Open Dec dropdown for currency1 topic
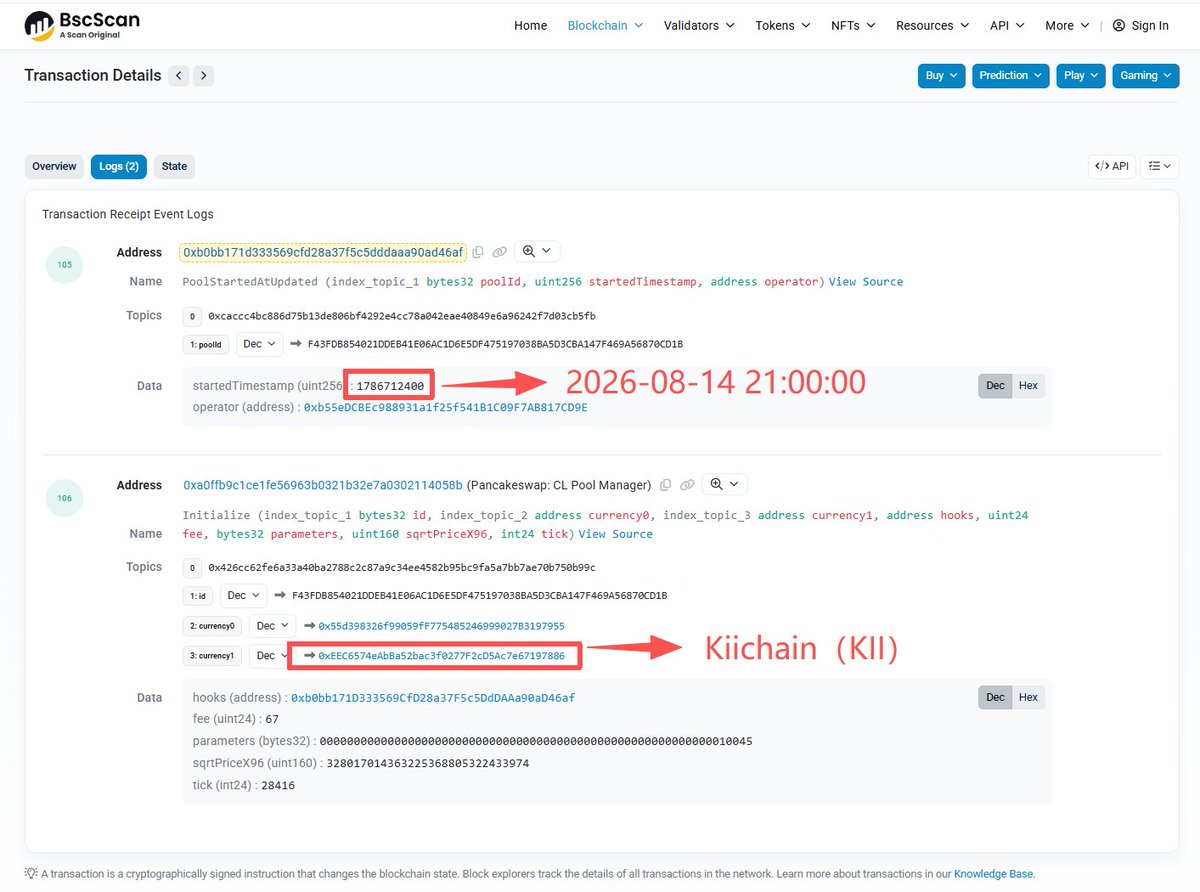 click(x=272, y=656)
